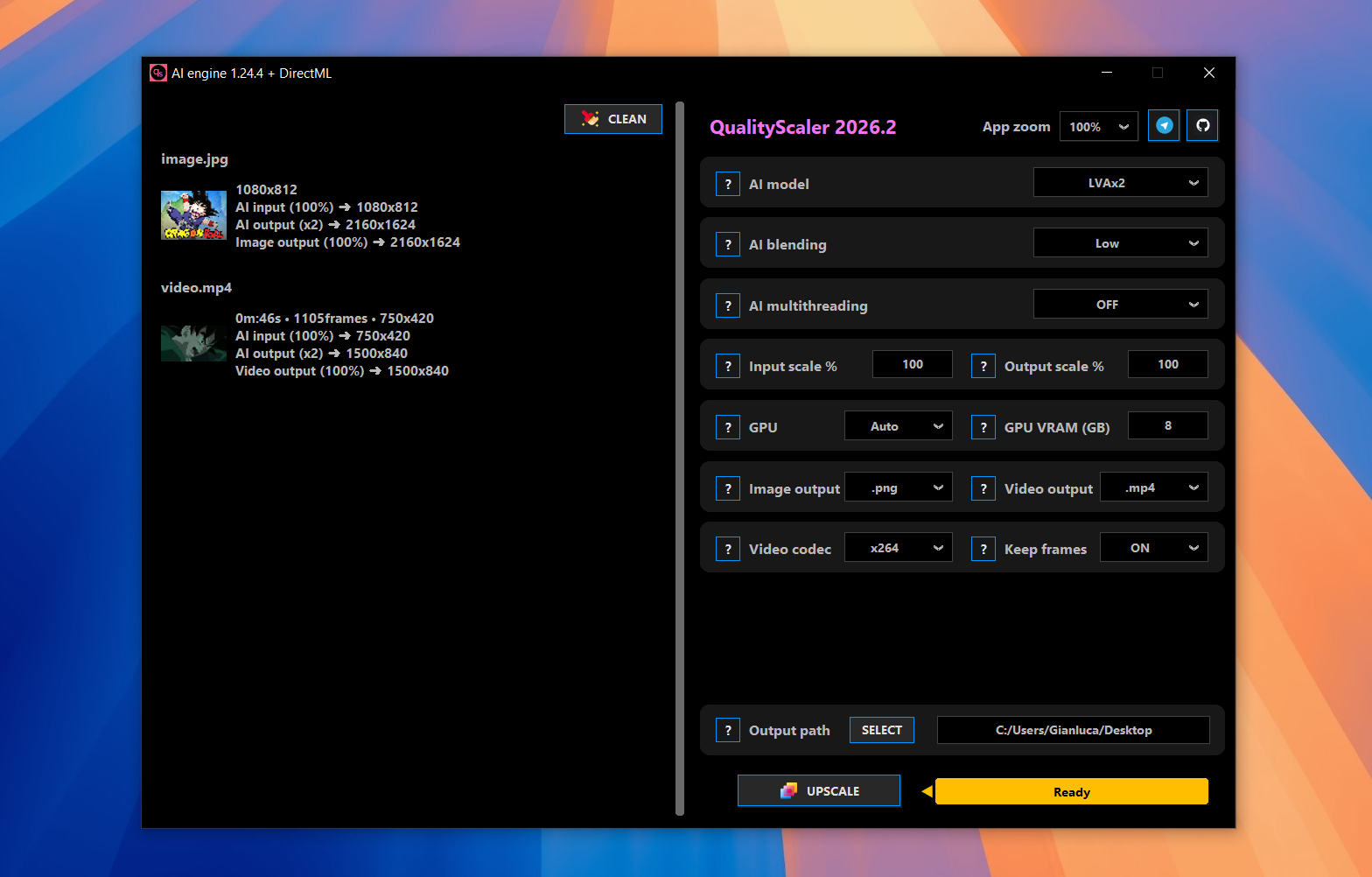Expand the App zoom 100% dropdown
1372x877 pixels.
coord(1098,127)
